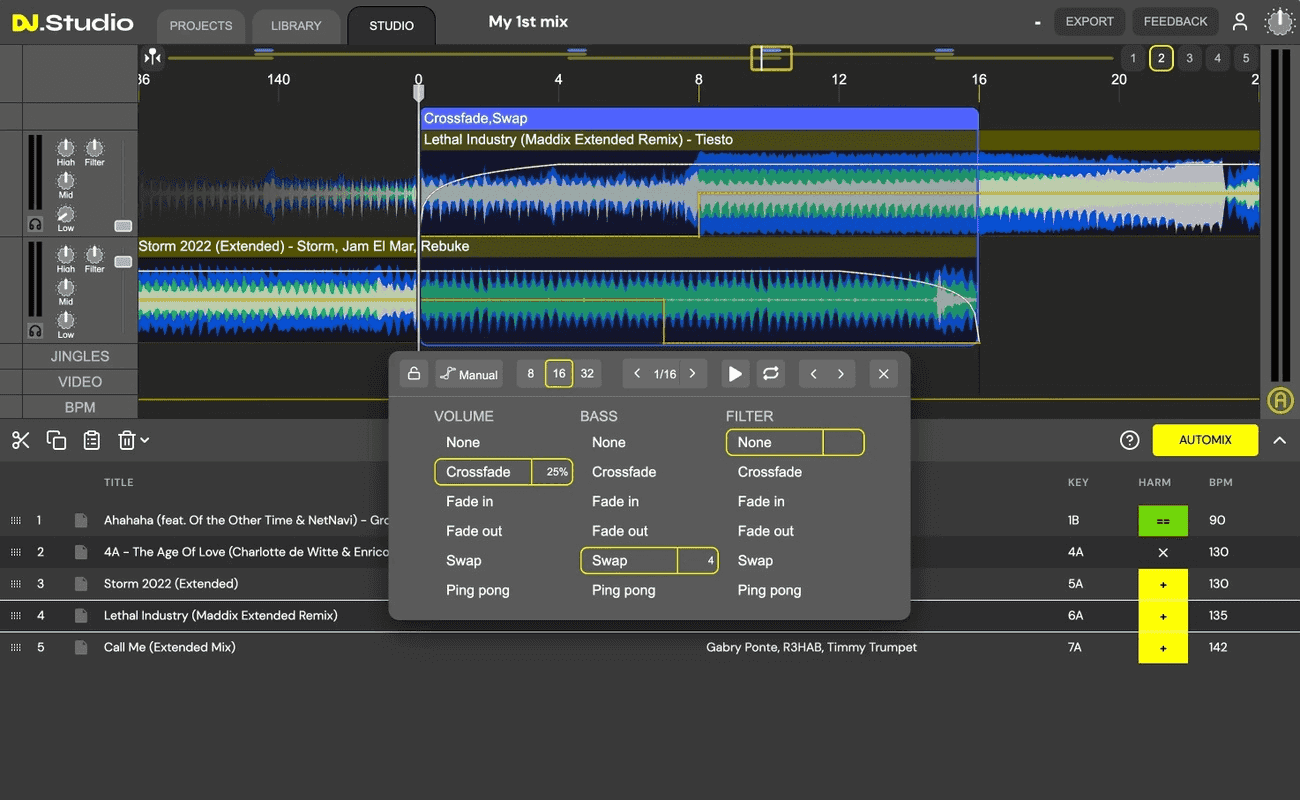This screenshot has width=1300, height=800.
Task: Click the paste clipboard icon
Action: pos(91,440)
